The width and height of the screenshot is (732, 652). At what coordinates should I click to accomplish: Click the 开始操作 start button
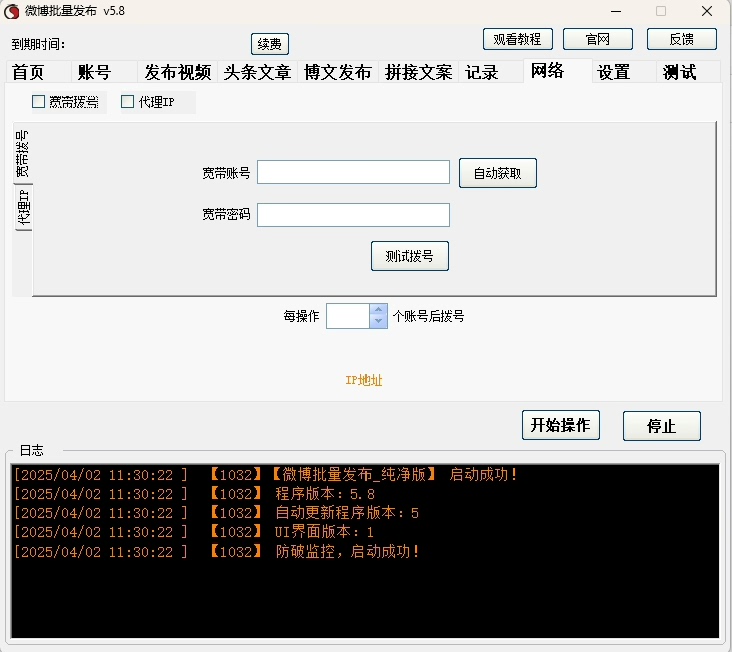point(561,425)
